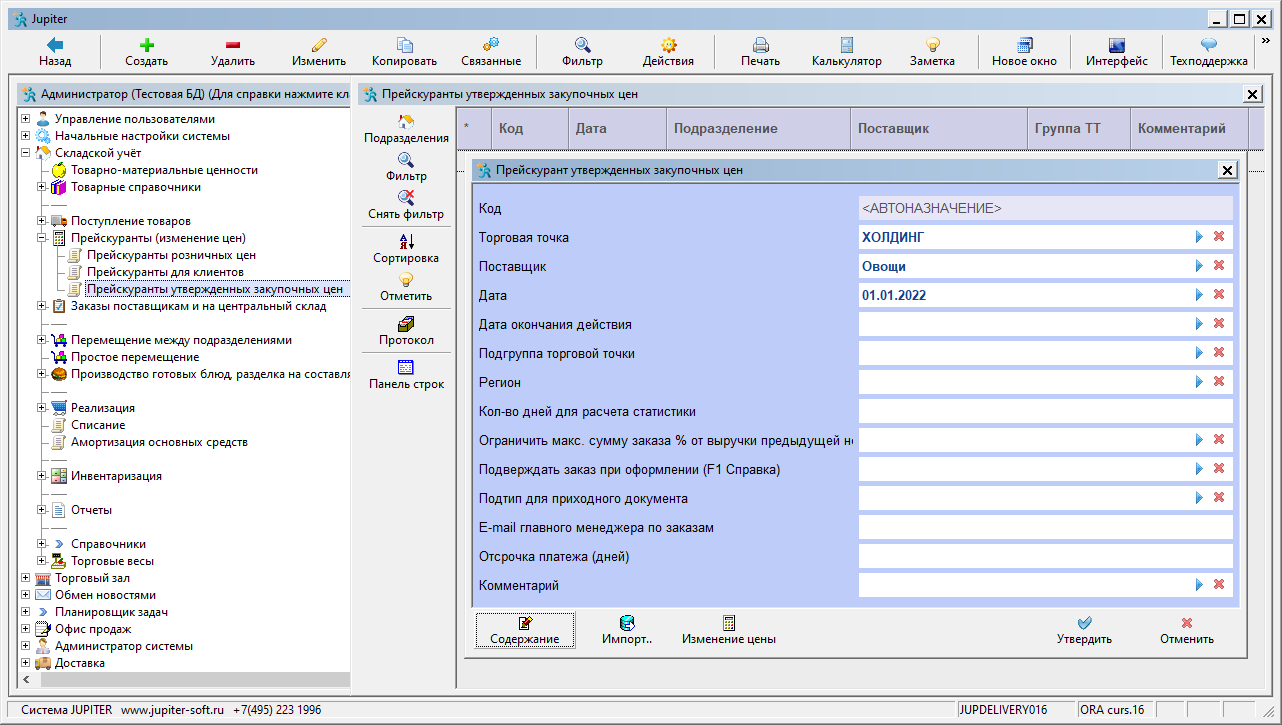Sort by the Дата column header
1282x725 pixels.
(x=616, y=129)
